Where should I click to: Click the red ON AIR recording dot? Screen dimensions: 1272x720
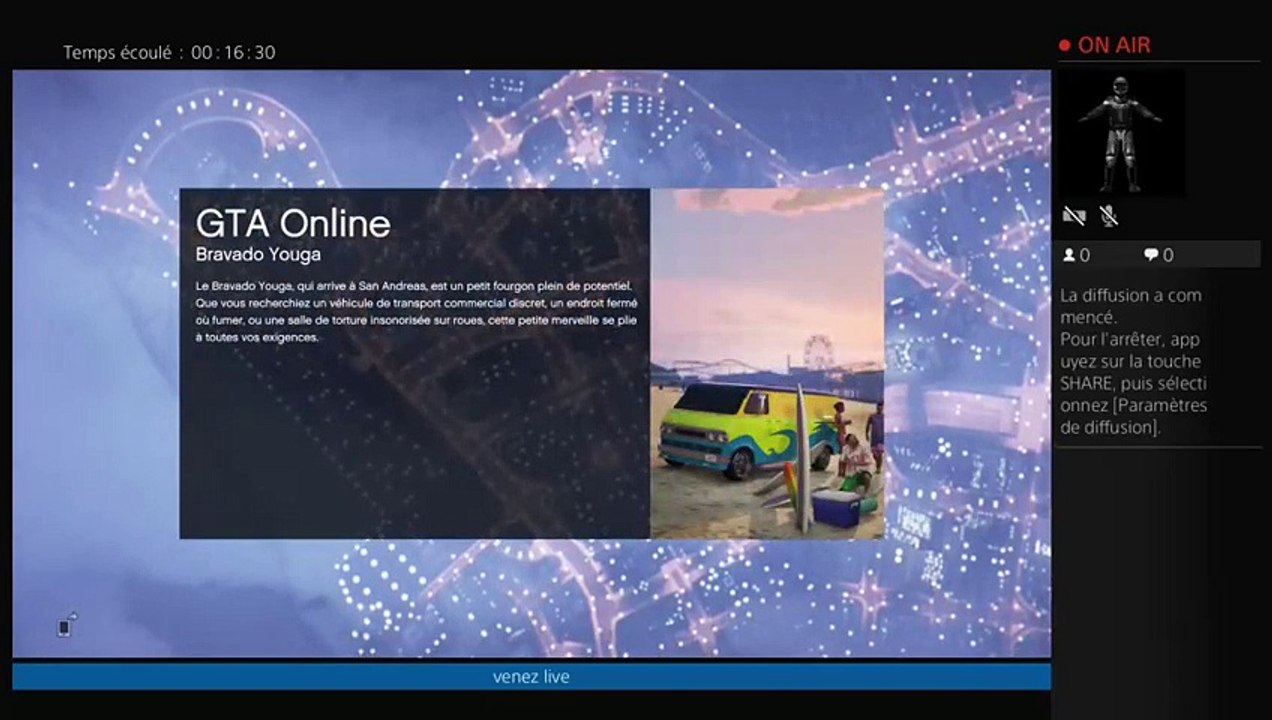pos(1065,45)
